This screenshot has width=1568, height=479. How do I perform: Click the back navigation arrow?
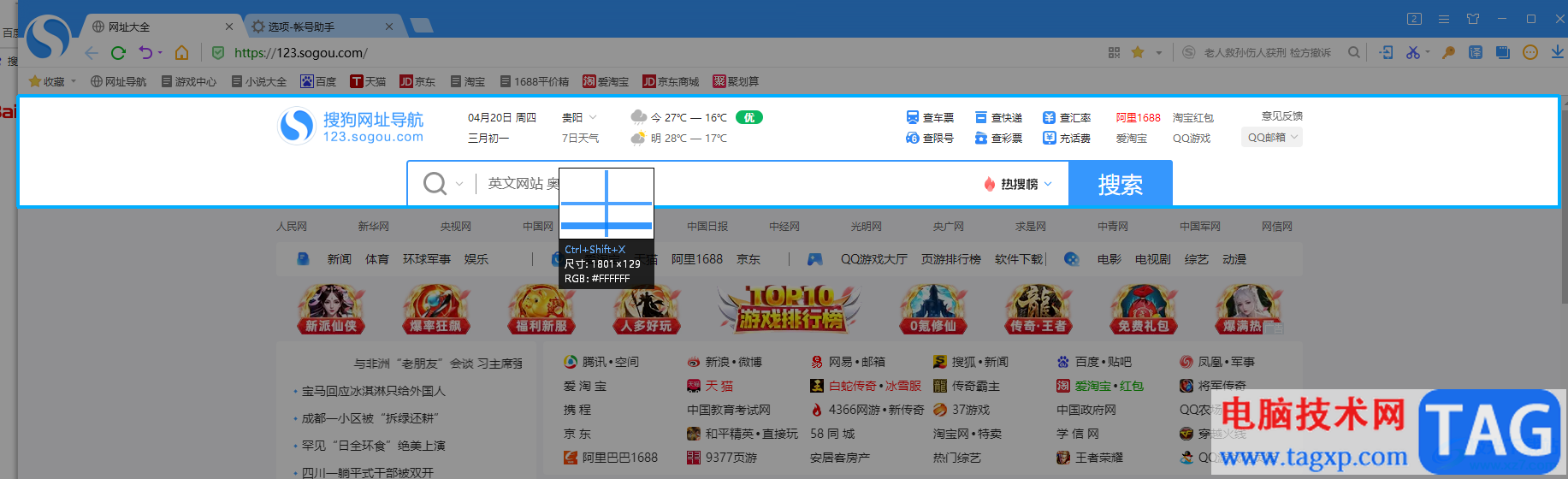pos(92,53)
